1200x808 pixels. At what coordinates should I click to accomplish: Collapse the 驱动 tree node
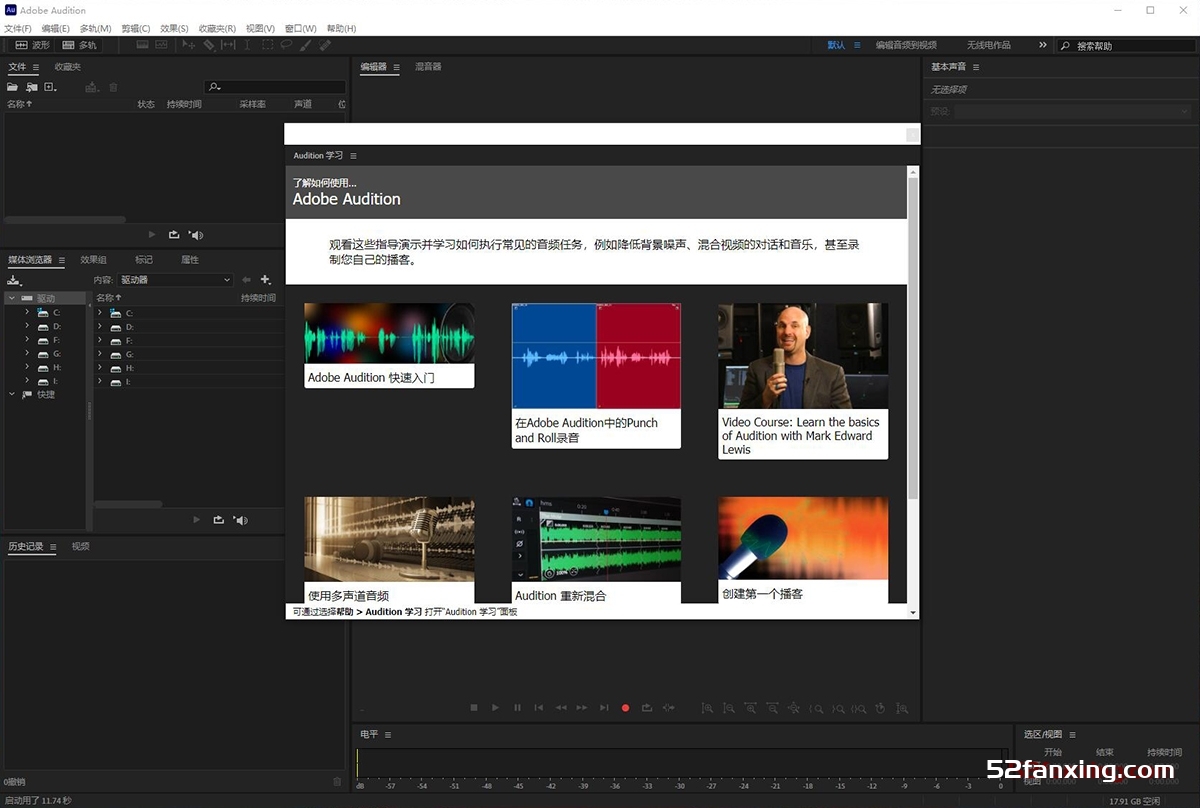click(12, 298)
